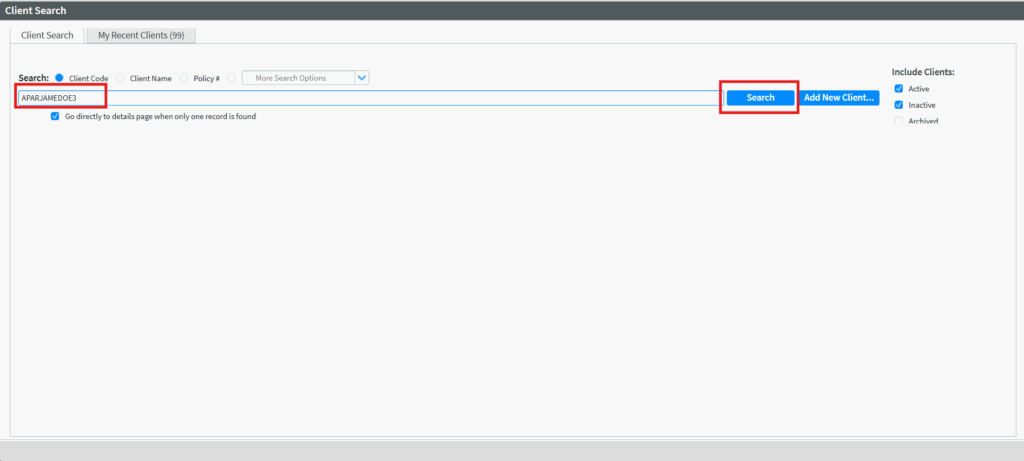
Task: Click the Add New Client... button
Action: pos(839,97)
